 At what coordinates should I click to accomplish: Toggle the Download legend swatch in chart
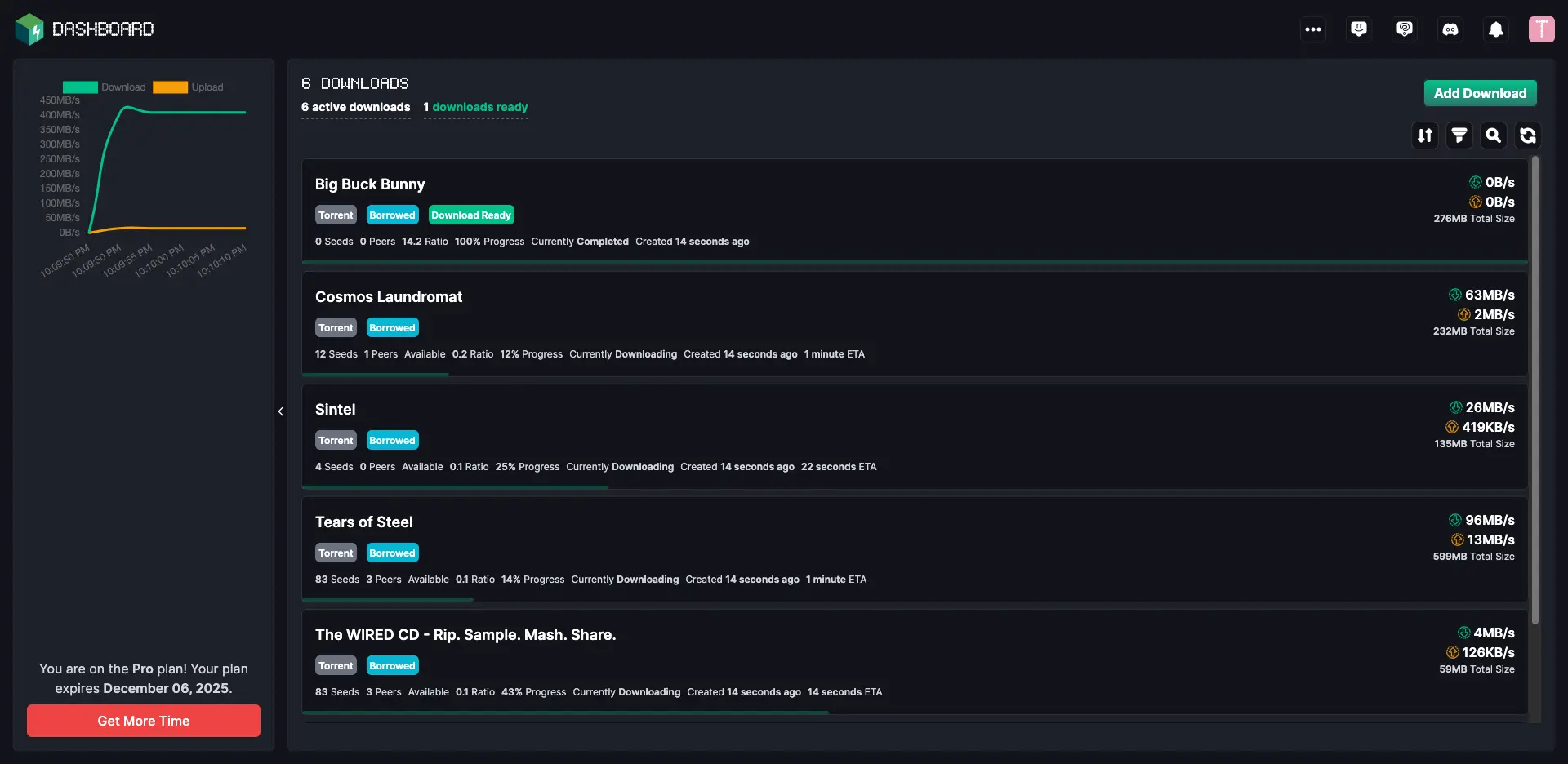tap(80, 87)
